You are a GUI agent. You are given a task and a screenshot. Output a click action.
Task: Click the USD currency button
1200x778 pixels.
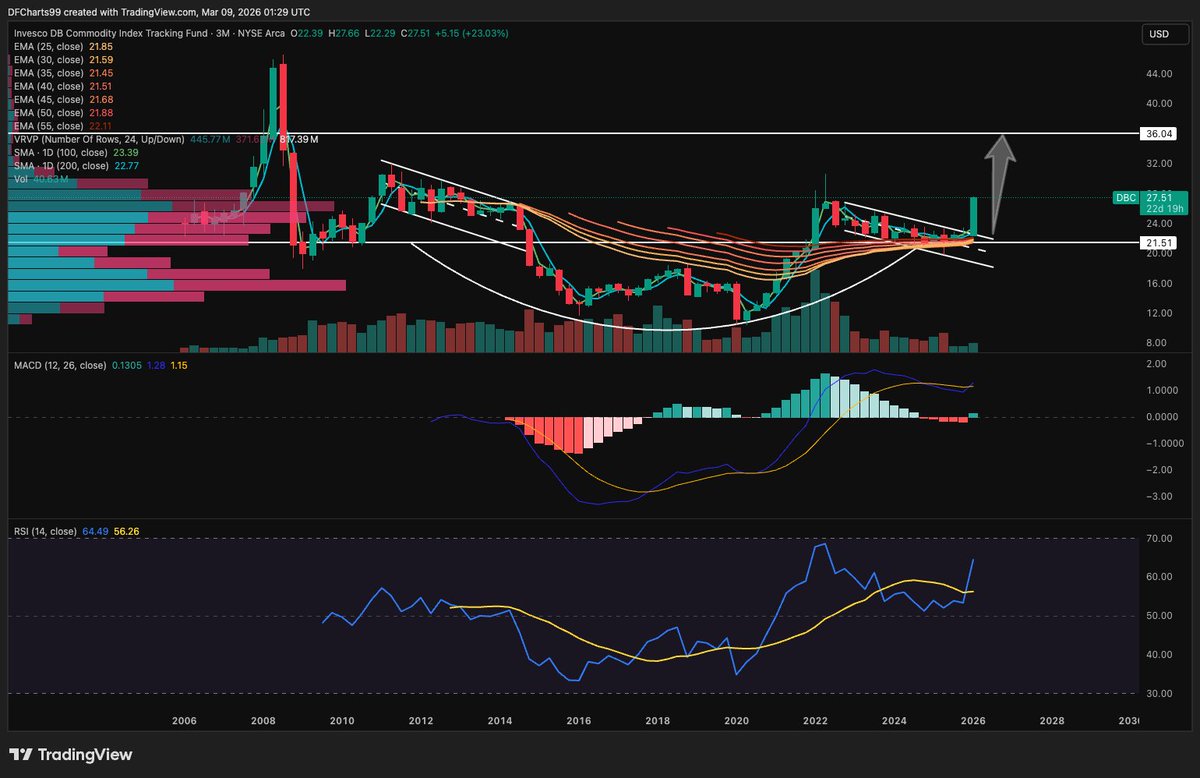click(x=1164, y=34)
